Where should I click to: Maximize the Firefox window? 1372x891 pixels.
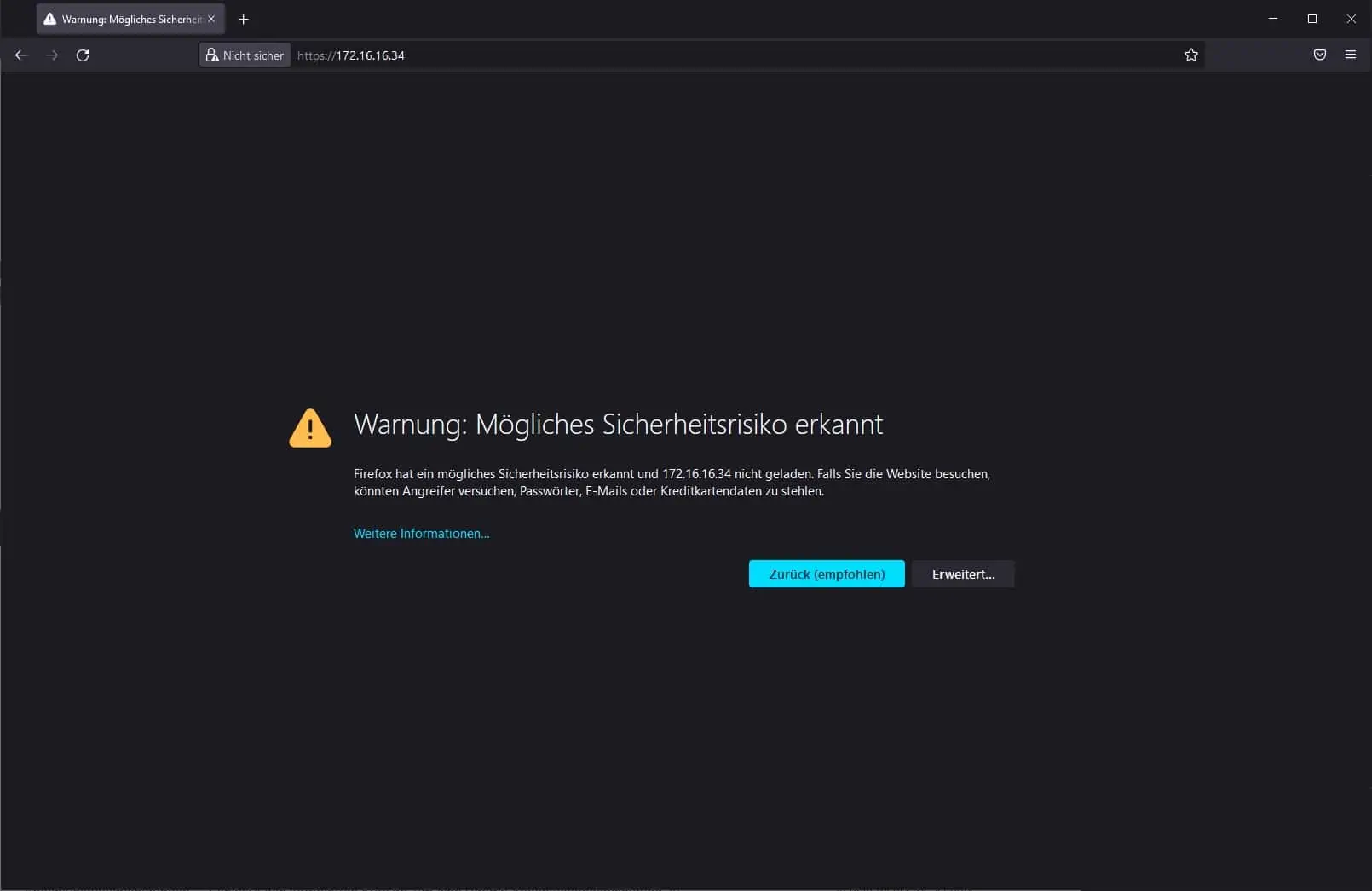(1312, 19)
